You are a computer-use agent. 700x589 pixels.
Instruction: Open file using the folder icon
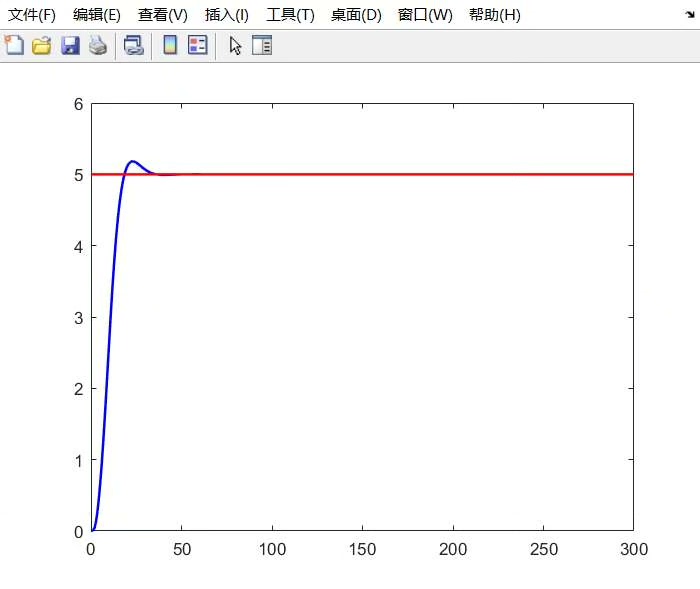pyautogui.click(x=42, y=46)
